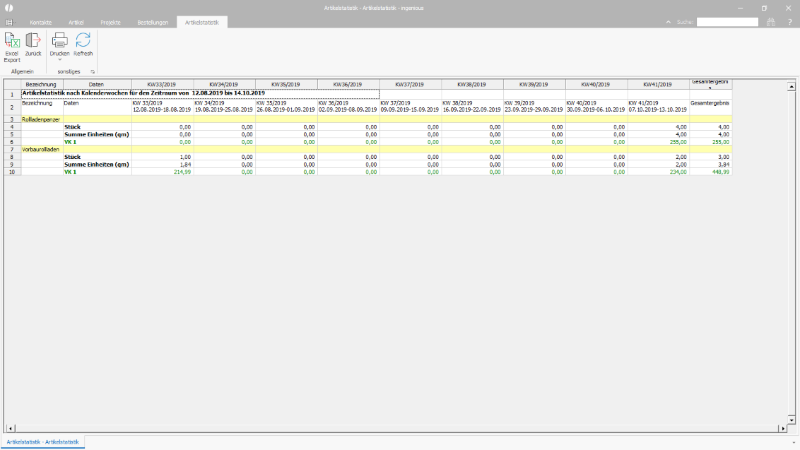Switch to the Artikel tab
Viewport: 800px width, 450px height.
[x=76, y=22]
